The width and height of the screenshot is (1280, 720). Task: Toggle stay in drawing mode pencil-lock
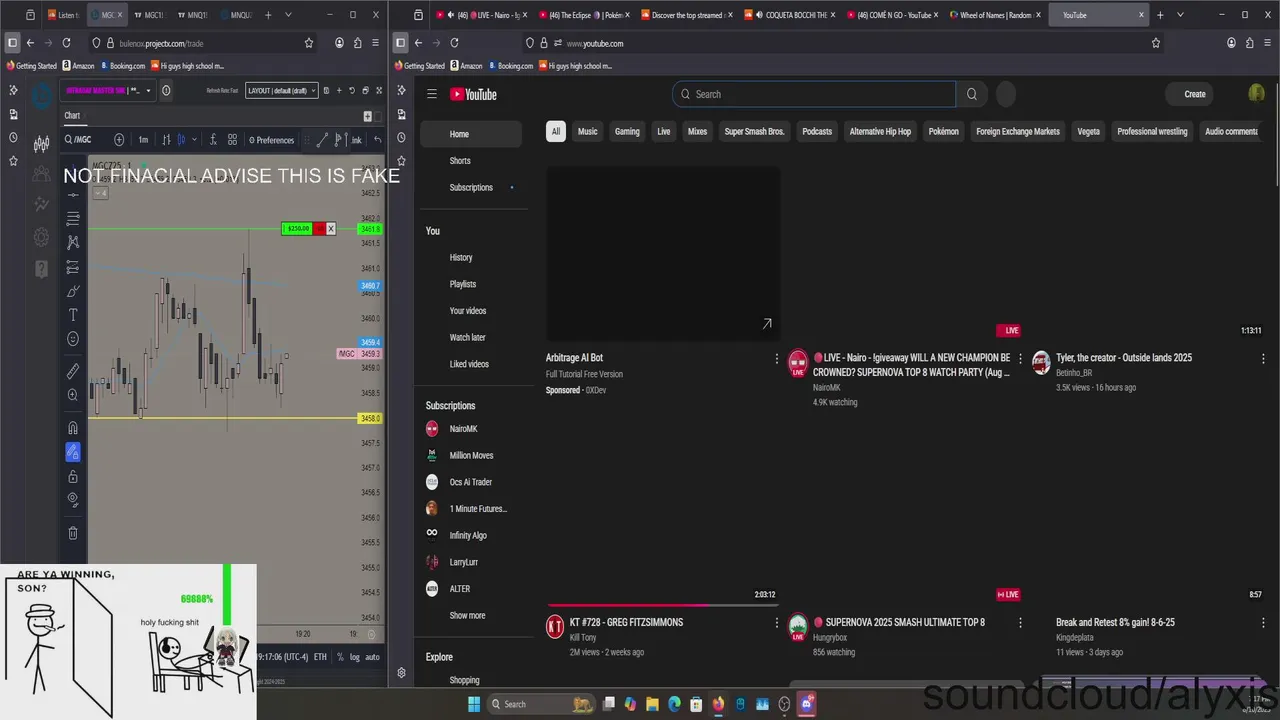[x=73, y=452]
